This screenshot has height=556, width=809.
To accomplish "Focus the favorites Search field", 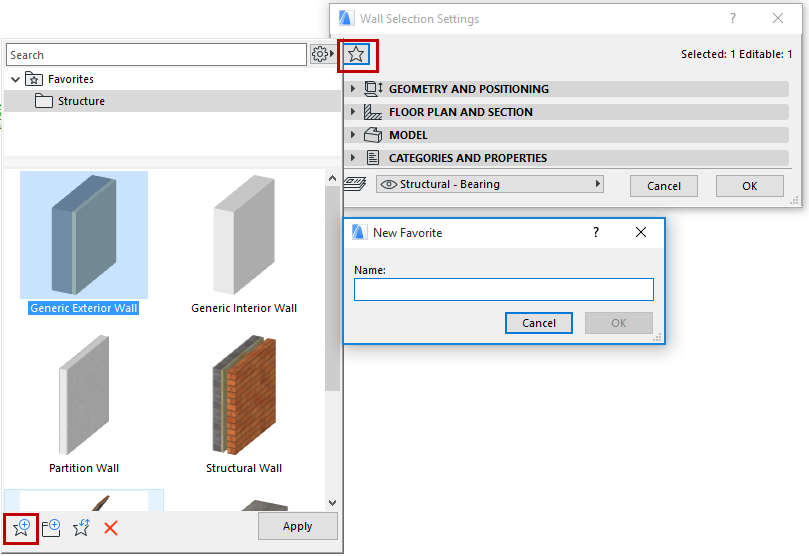I will 156,55.
